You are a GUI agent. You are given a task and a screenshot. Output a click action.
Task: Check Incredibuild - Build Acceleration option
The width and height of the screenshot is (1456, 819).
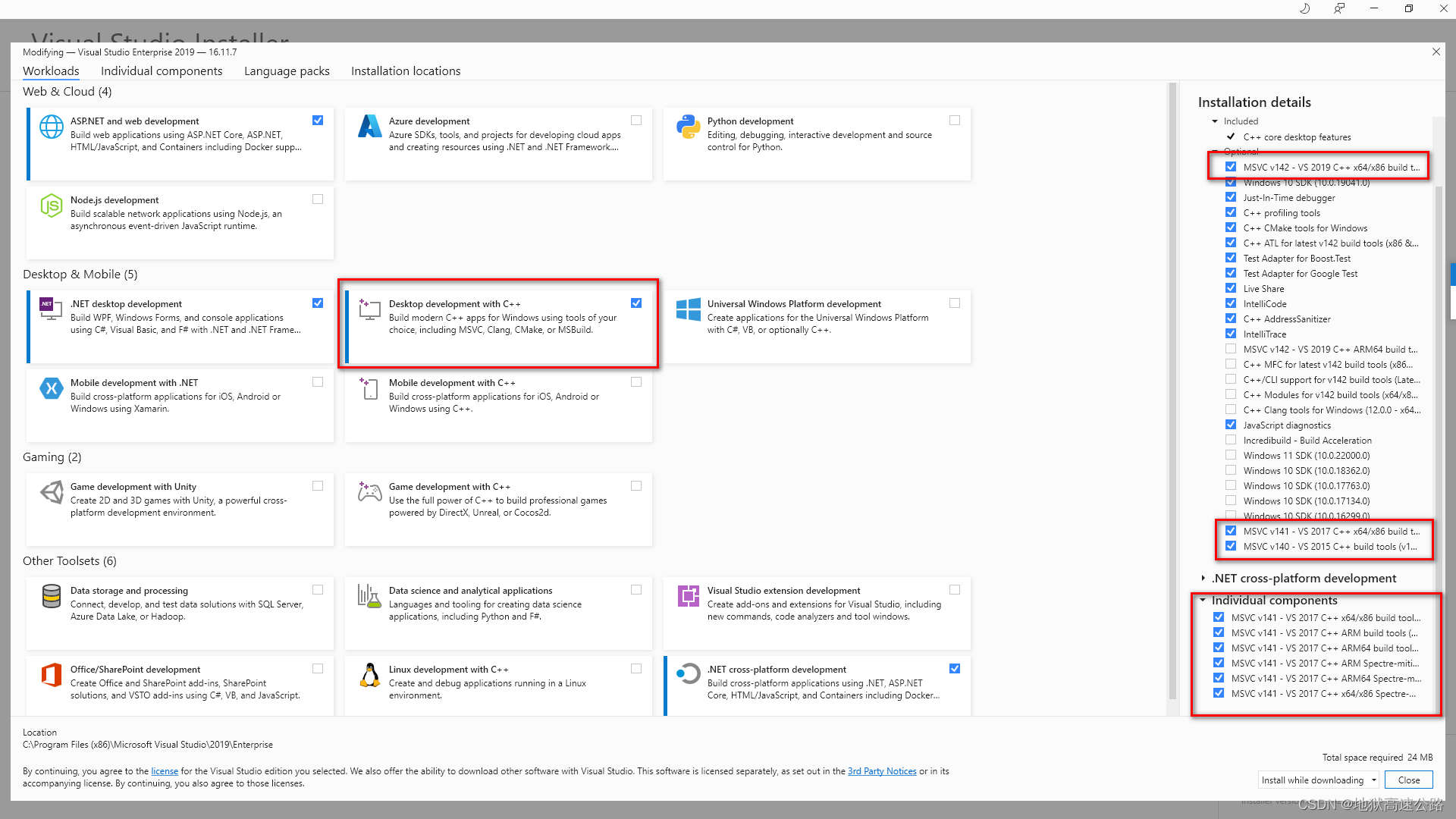1231,440
